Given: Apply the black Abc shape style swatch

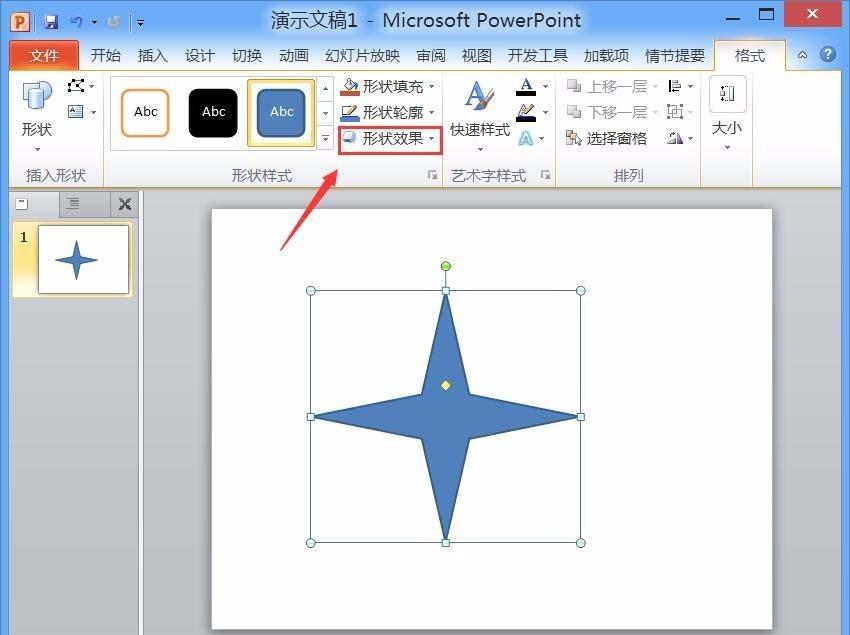Looking at the screenshot, I should [213, 112].
